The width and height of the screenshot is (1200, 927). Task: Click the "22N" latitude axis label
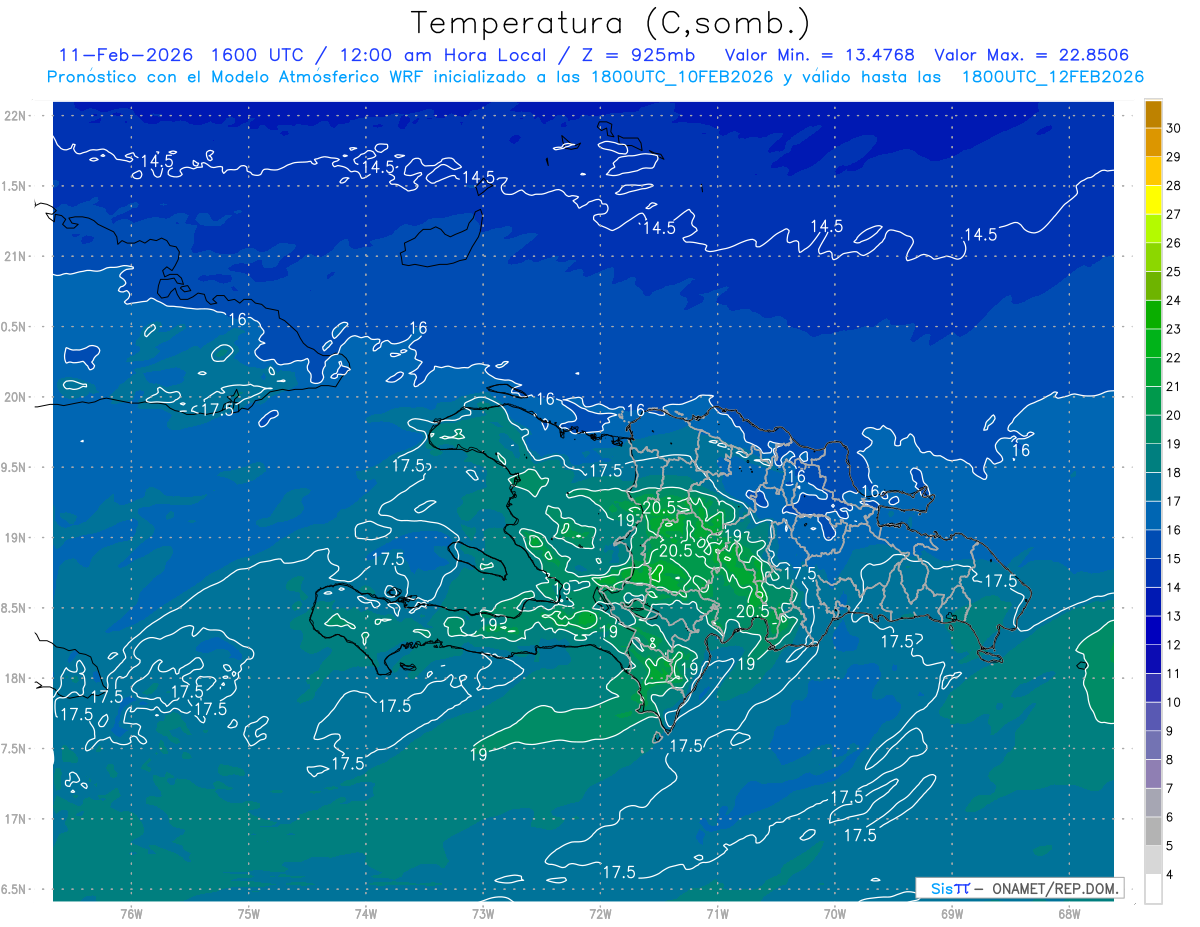pyautogui.click(x=17, y=115)
